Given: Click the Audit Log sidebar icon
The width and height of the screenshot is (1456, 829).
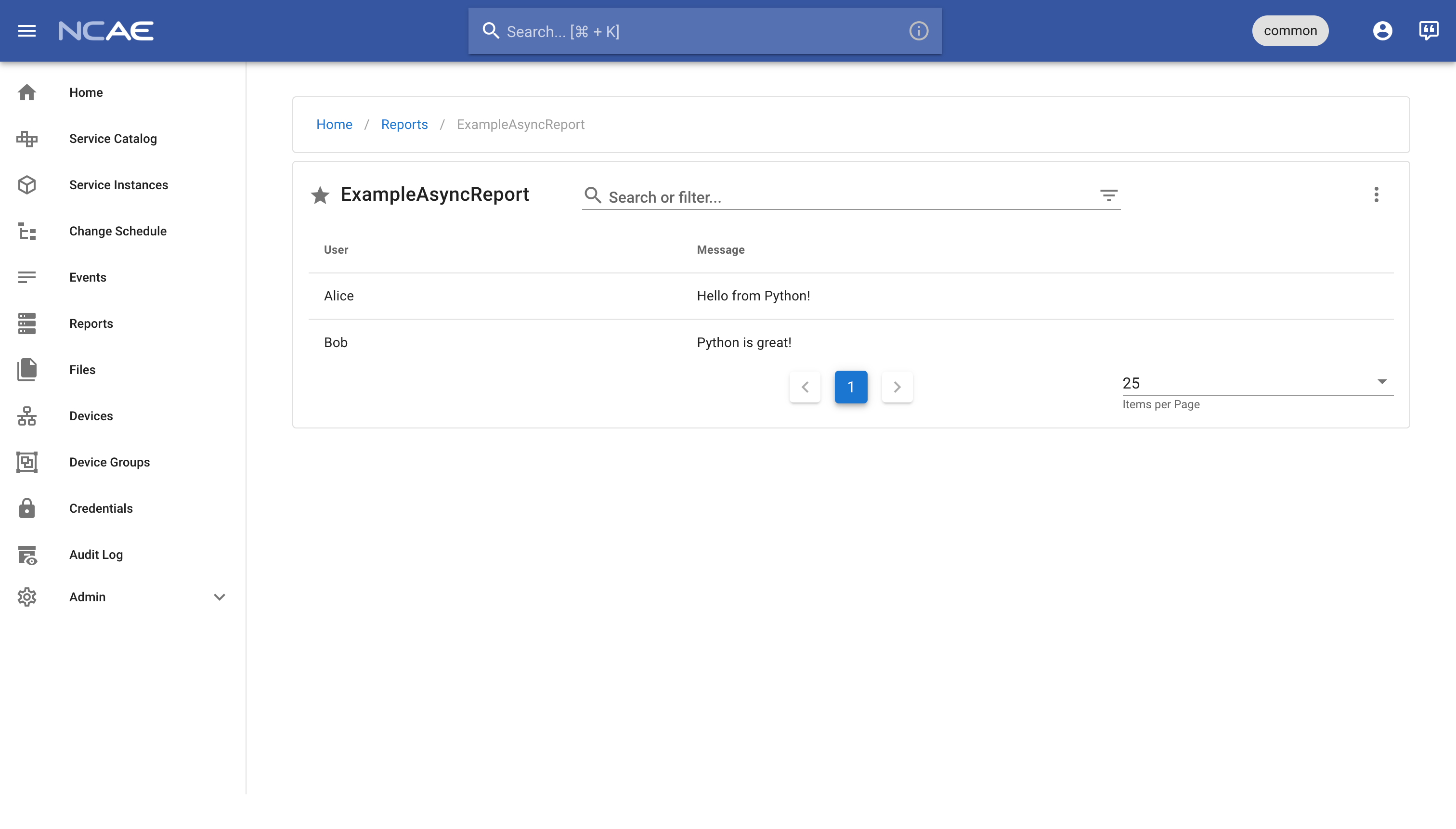Looking at the screenshot, I should 27,555.
